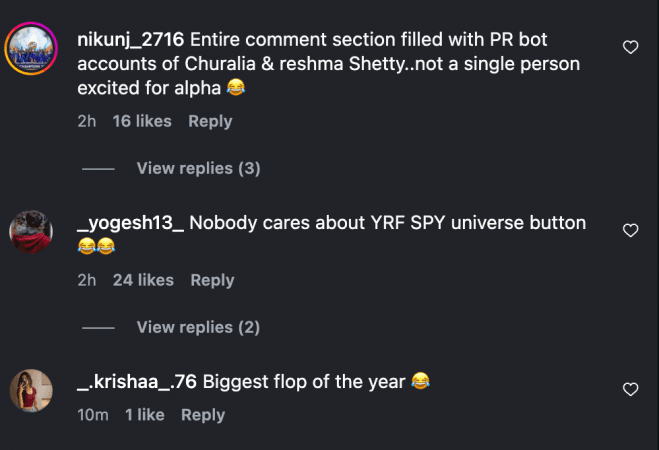Expand View replies (3) under nikunj_2716
Viewport: 659px width, 450px height.
198,168
